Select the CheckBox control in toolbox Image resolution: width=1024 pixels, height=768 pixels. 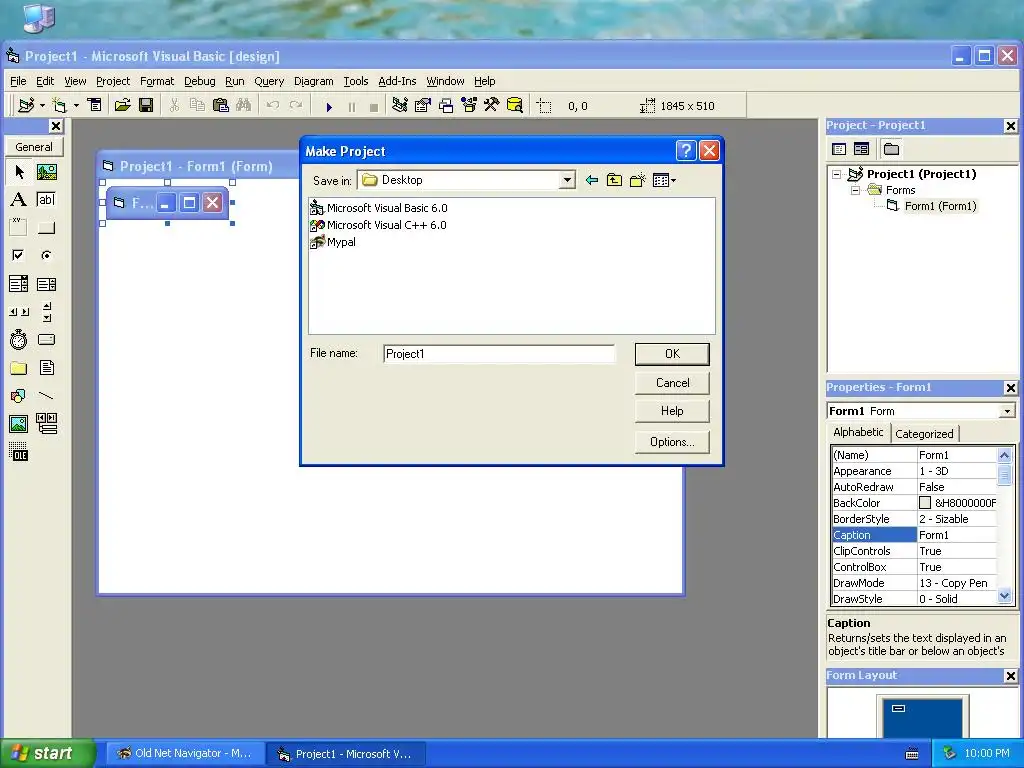pyautogui.click(x=19, y=255)
